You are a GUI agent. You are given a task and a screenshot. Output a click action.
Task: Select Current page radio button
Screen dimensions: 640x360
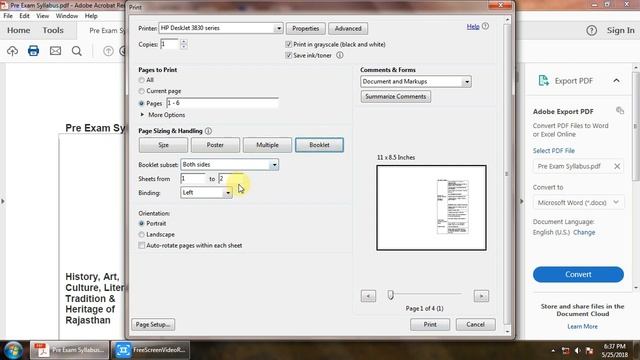[142, 91]
